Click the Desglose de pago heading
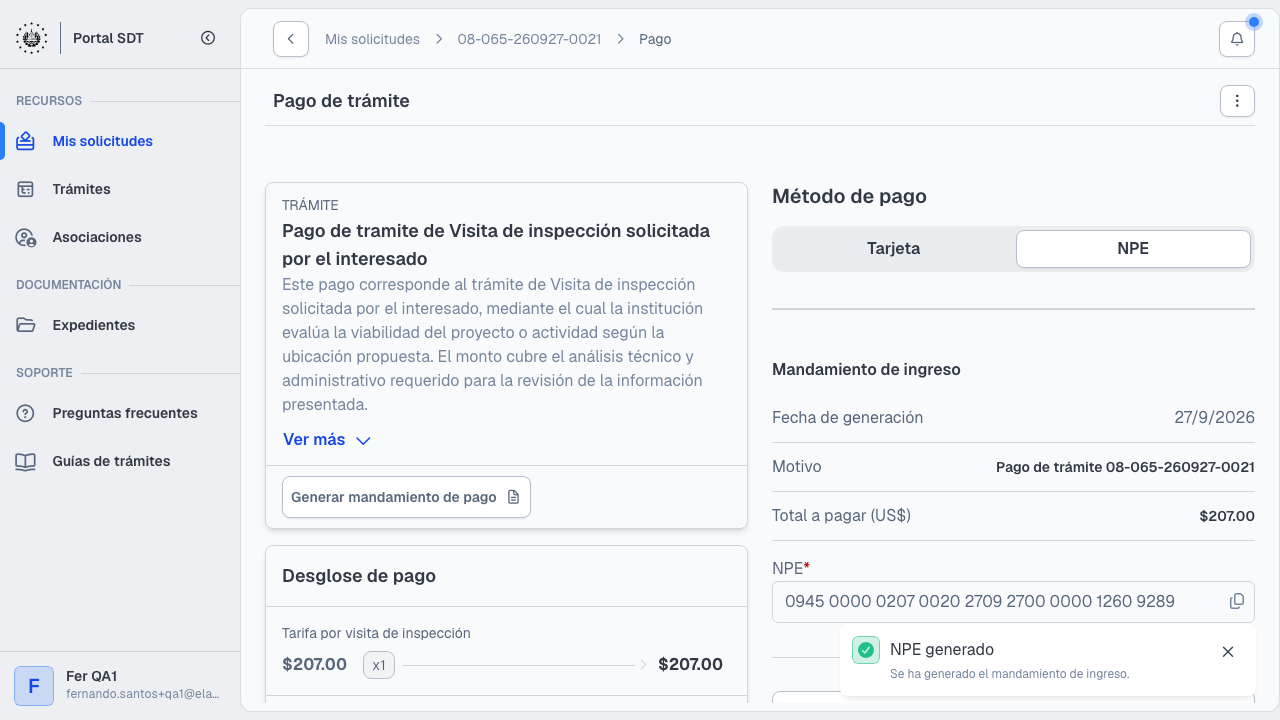1280x720 pixels. [359, 576]
